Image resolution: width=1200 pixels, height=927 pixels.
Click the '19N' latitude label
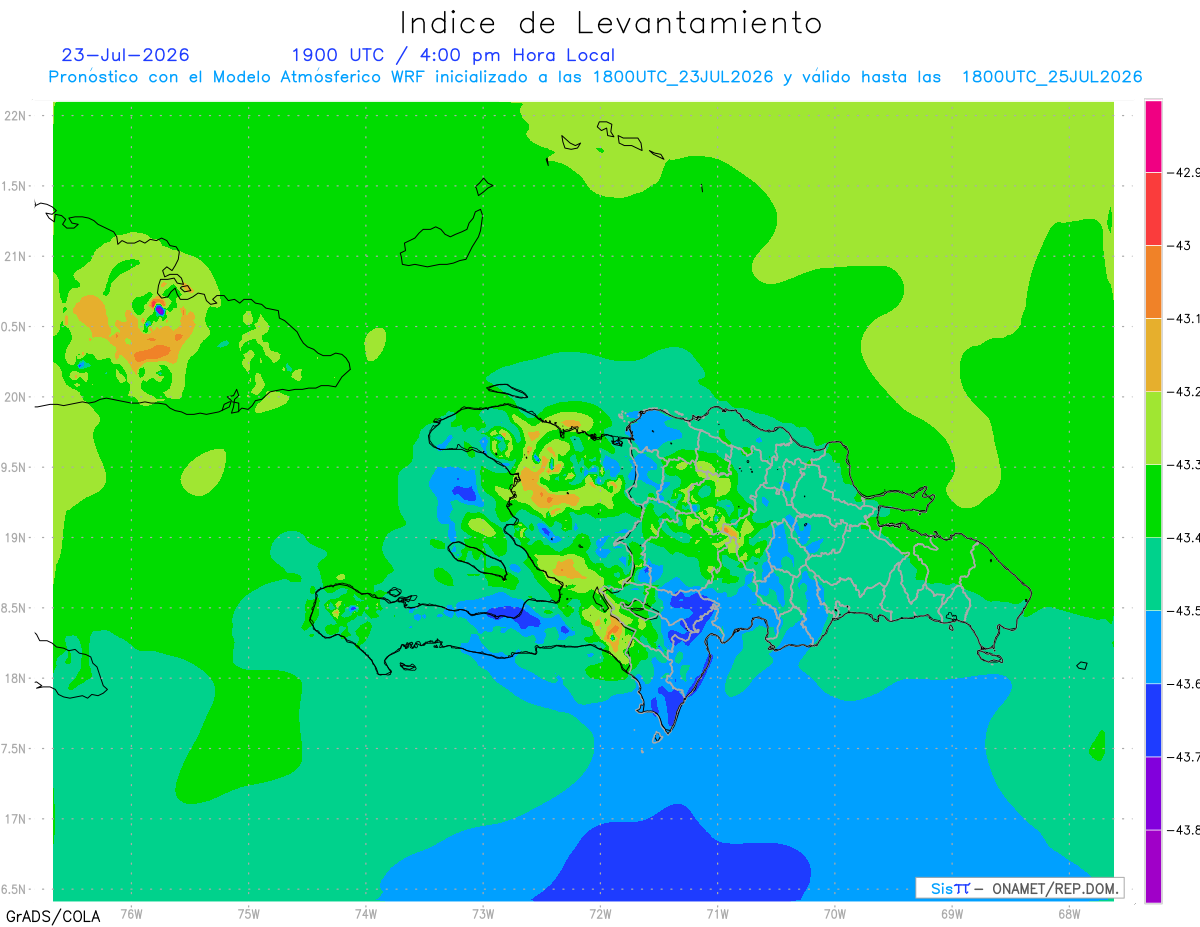point(15,538)
